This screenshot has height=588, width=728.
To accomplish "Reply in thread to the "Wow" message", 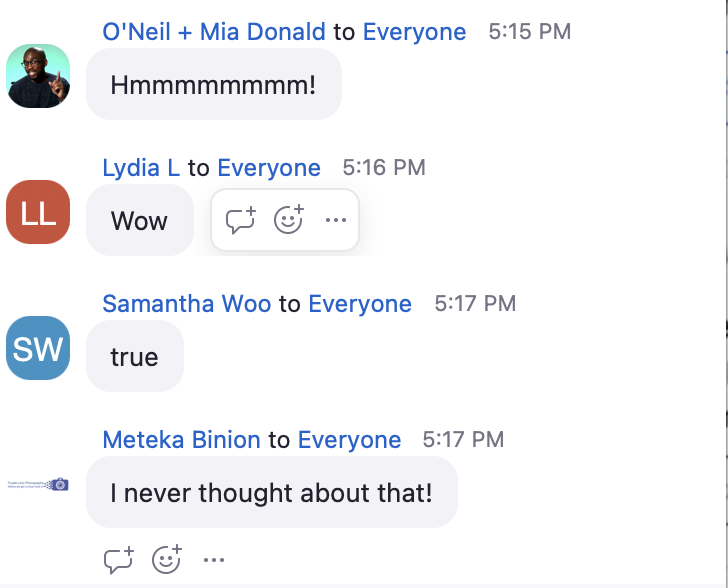I will (x=241, y=220).
